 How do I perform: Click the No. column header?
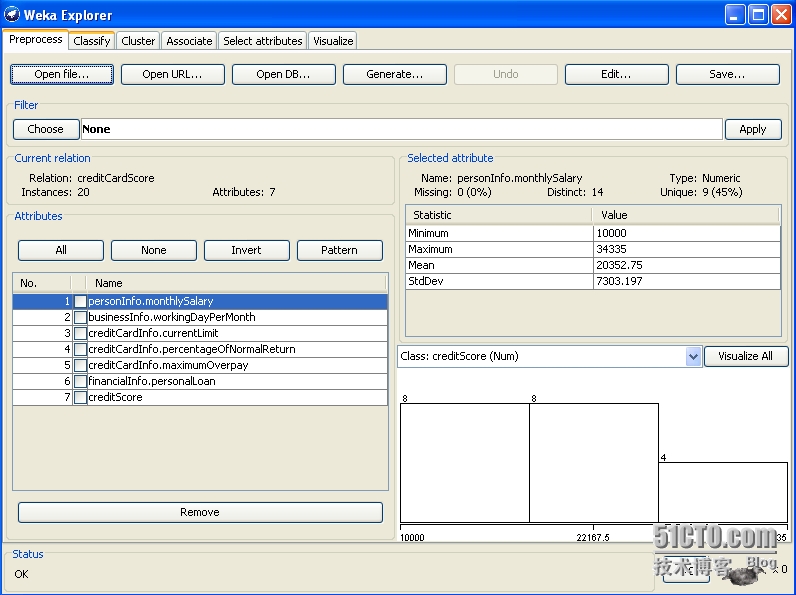(x=42, y=283)
